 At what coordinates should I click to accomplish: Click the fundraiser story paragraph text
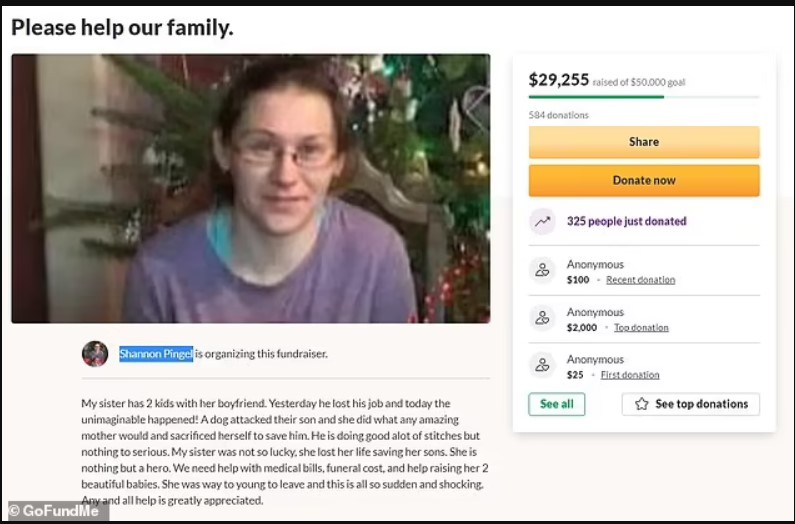(x=285, y=450)
